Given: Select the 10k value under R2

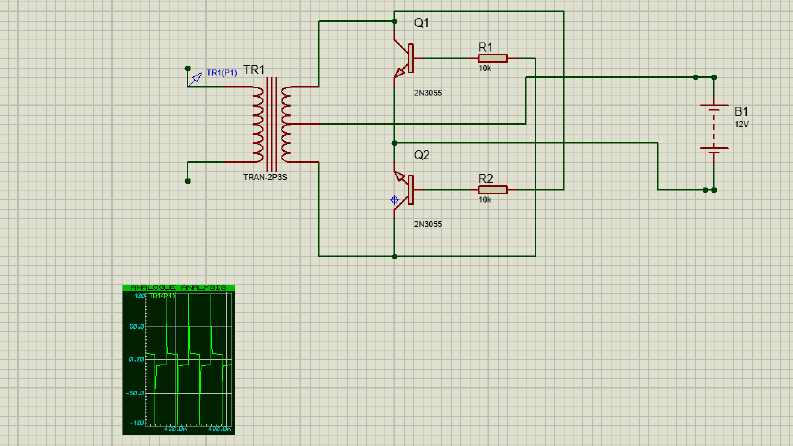Looking at the screenshot, I should coord(484,200).
